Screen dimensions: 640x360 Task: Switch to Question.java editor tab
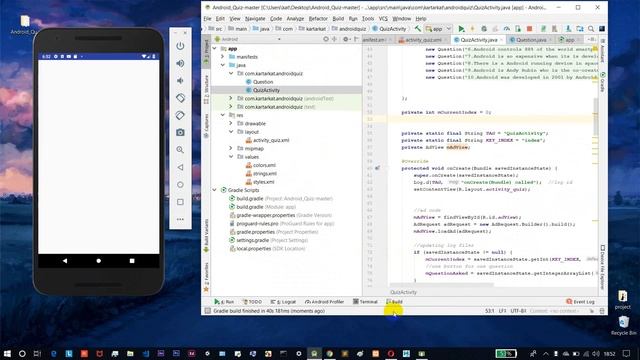click(x=531, y=40)
